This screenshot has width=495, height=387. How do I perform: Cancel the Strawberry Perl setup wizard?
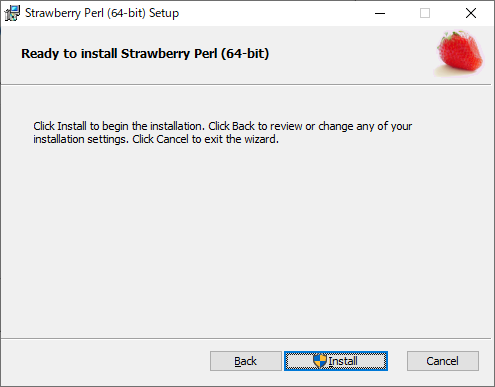pyautogui.click(x=443, y=361)
